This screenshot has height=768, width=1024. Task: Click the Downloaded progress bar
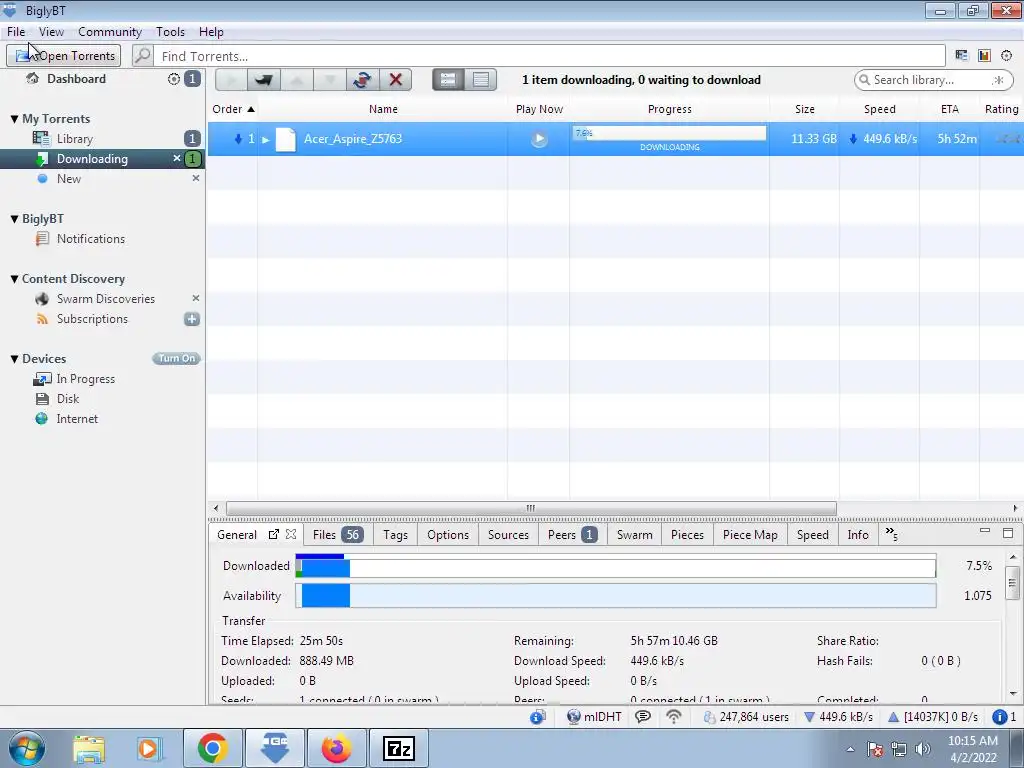click(x=616, y=566)
